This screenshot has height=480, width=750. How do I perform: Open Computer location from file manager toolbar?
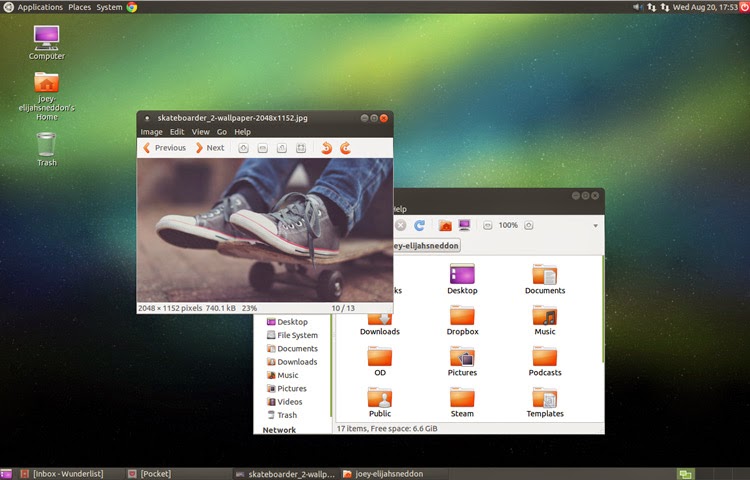tap(464, 225)
